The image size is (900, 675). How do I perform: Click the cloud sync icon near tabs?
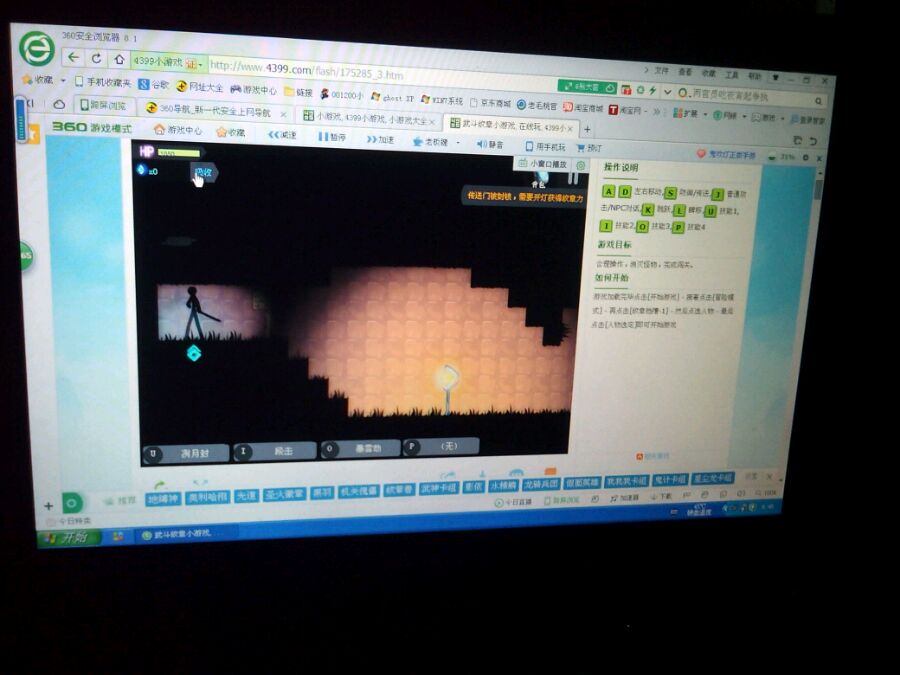pos(59,104)
